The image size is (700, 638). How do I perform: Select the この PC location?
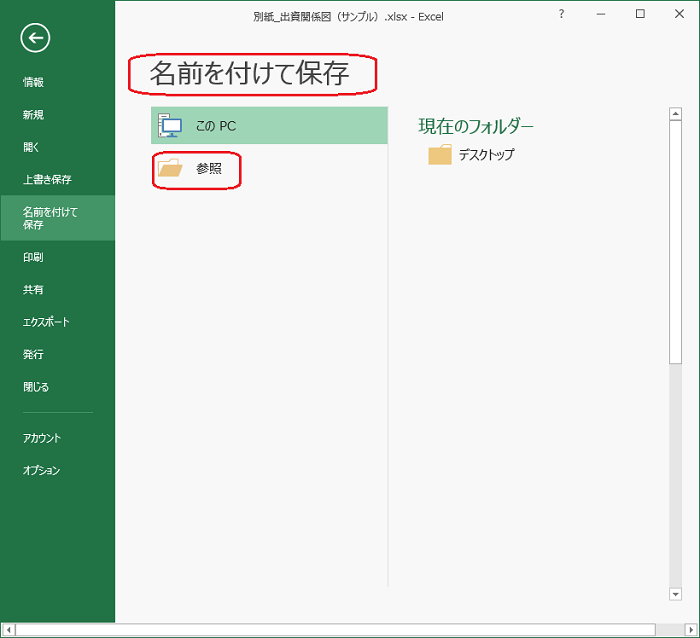pos(269,125)
